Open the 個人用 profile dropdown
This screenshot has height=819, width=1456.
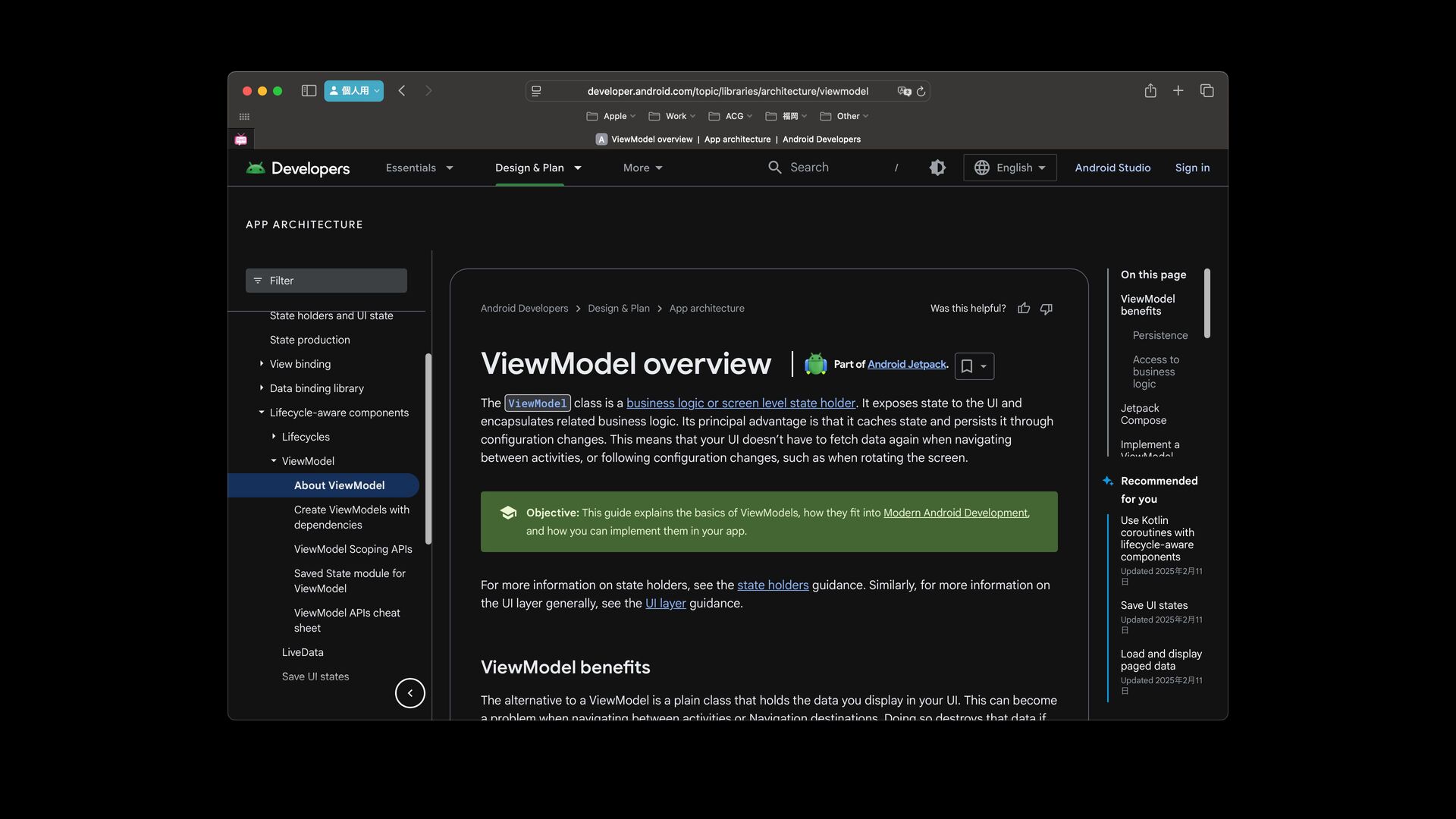tap(354, 91)
